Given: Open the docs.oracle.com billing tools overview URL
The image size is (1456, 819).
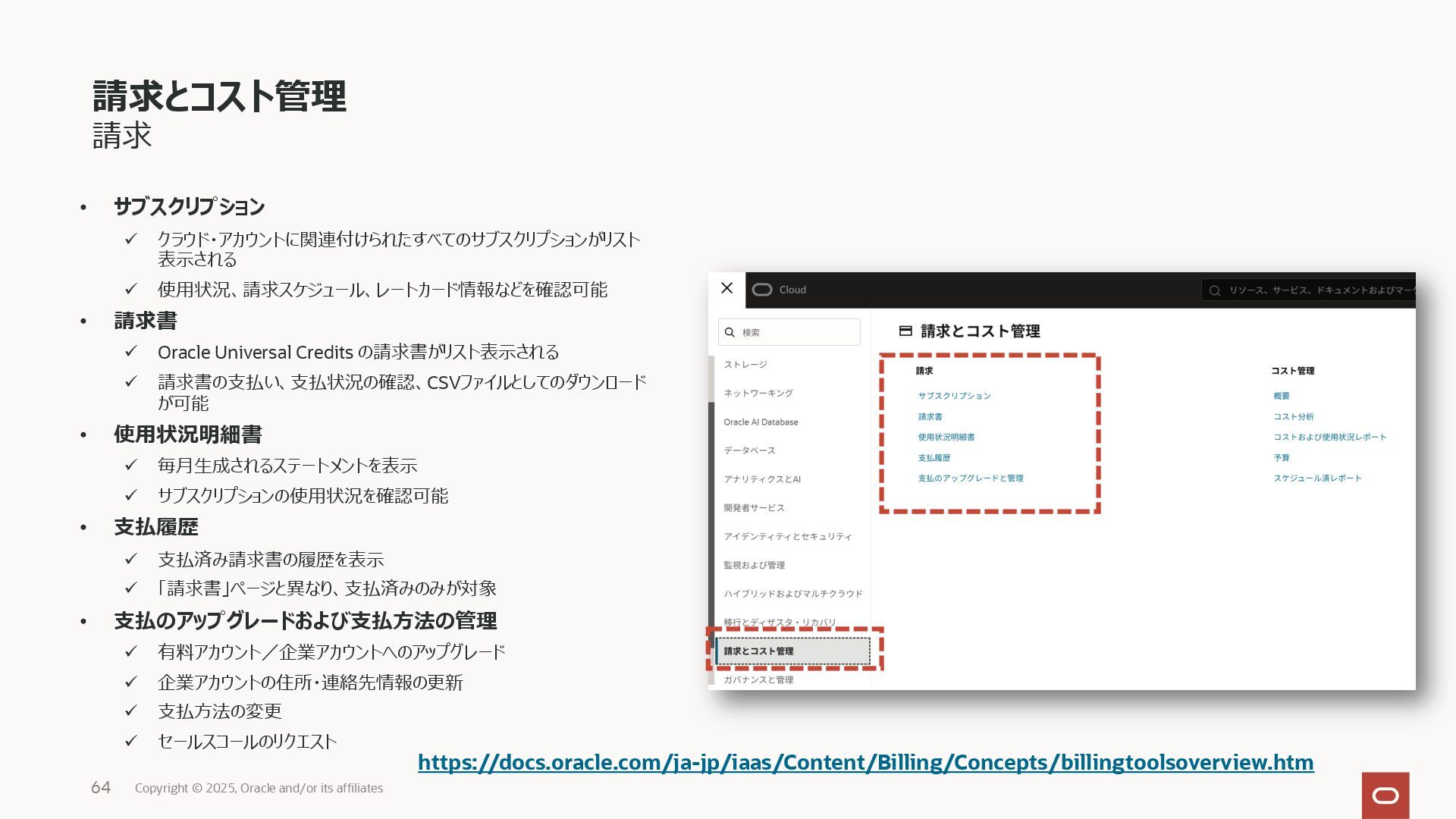Looking at the screenshot, I should (865, 762).
